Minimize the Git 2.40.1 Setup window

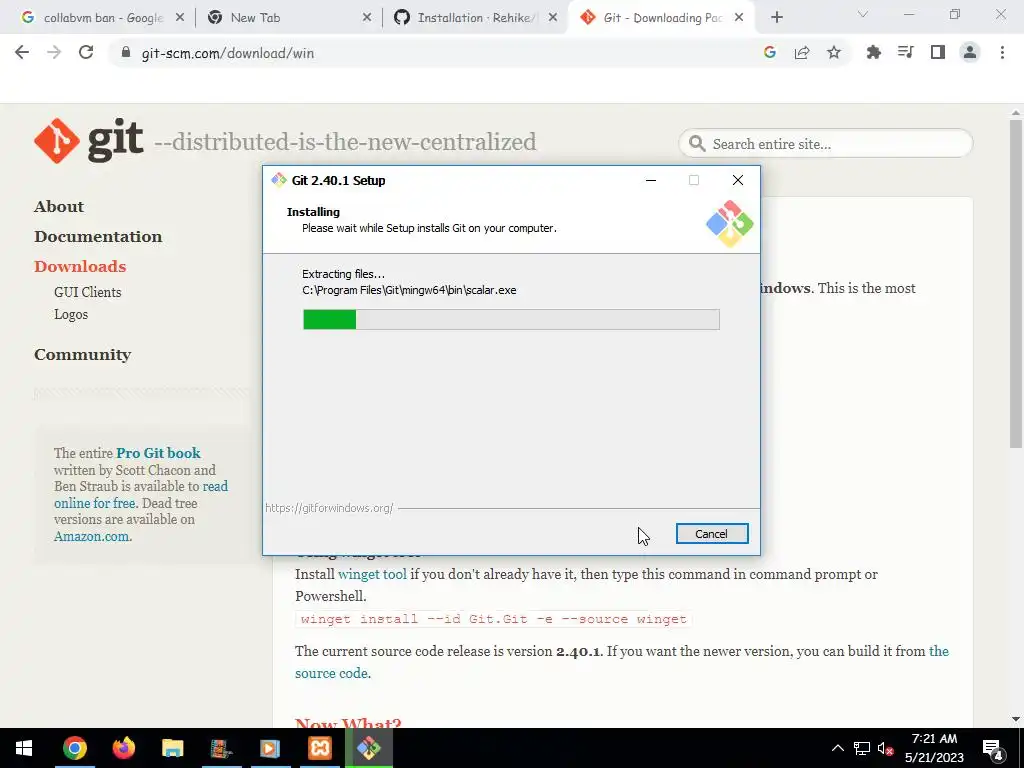650,180
